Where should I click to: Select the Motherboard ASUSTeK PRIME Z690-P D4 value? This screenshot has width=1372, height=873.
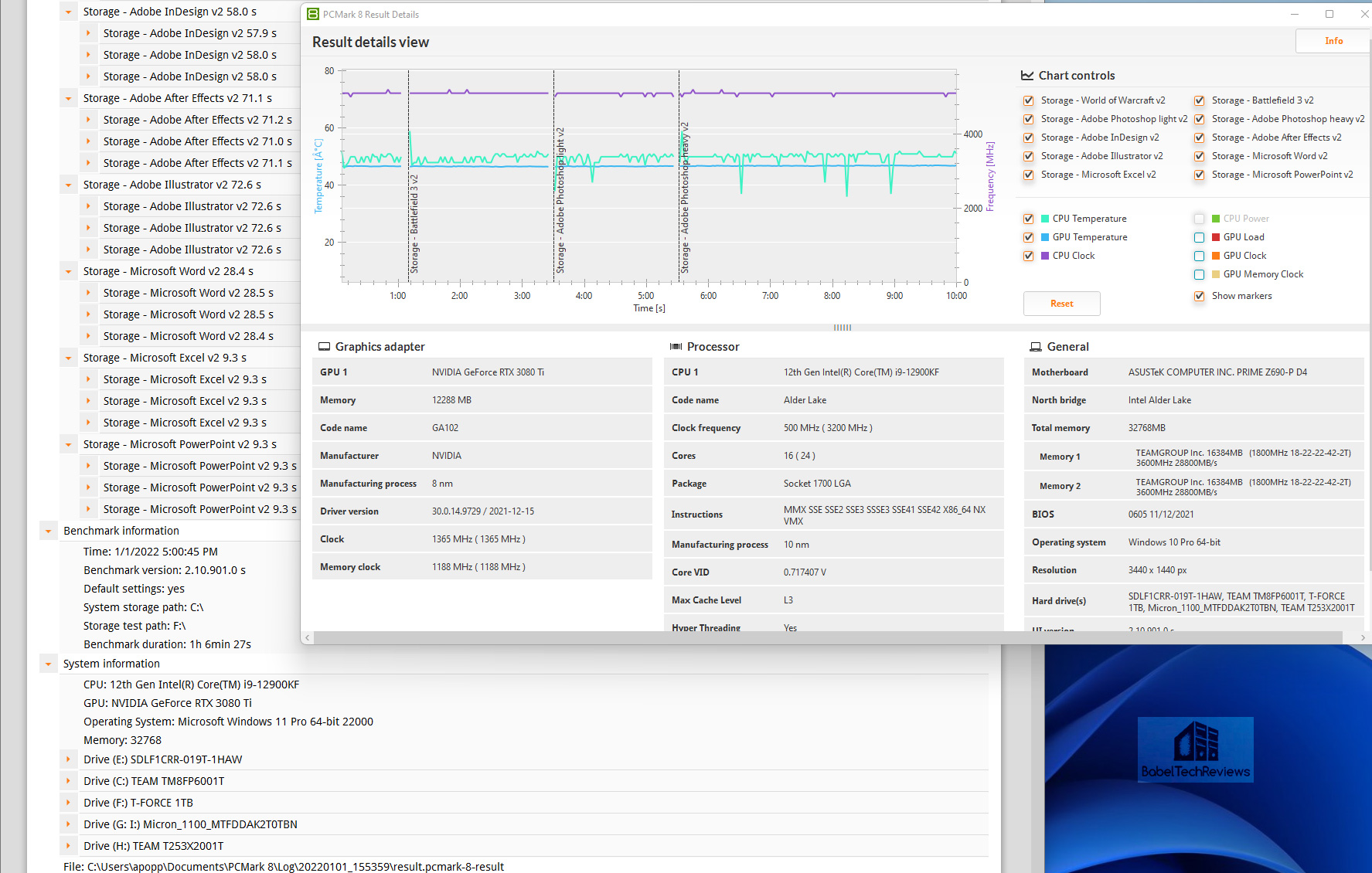click(1217, 372)
